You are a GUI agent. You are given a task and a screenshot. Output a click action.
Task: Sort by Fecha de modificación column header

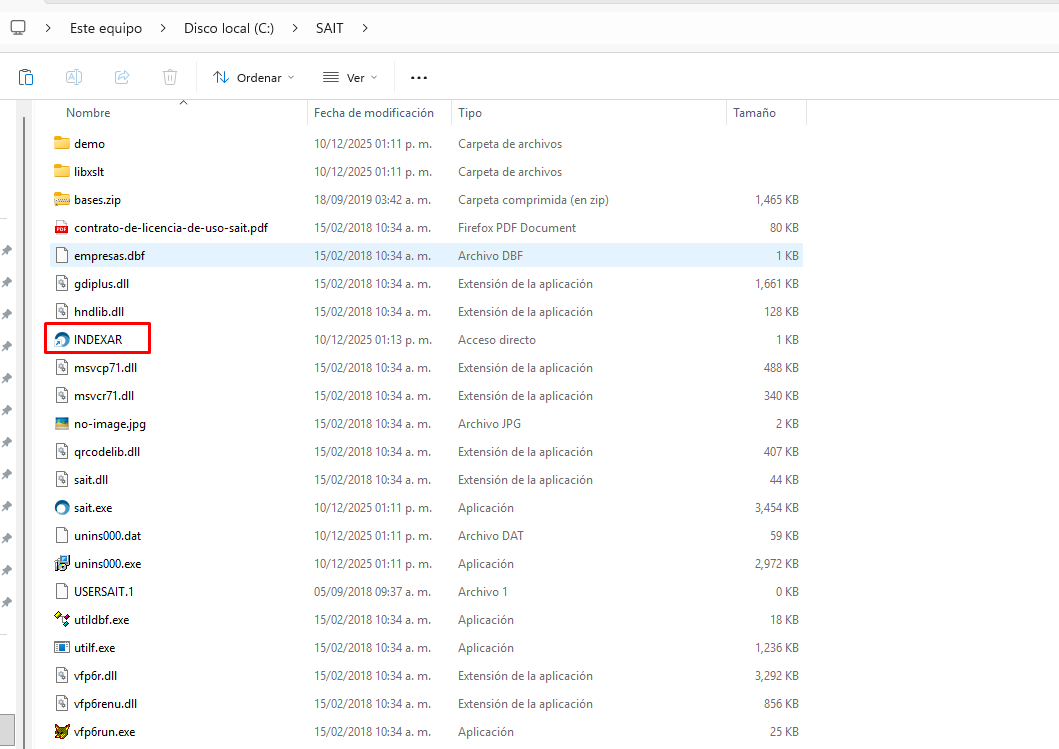374,113
